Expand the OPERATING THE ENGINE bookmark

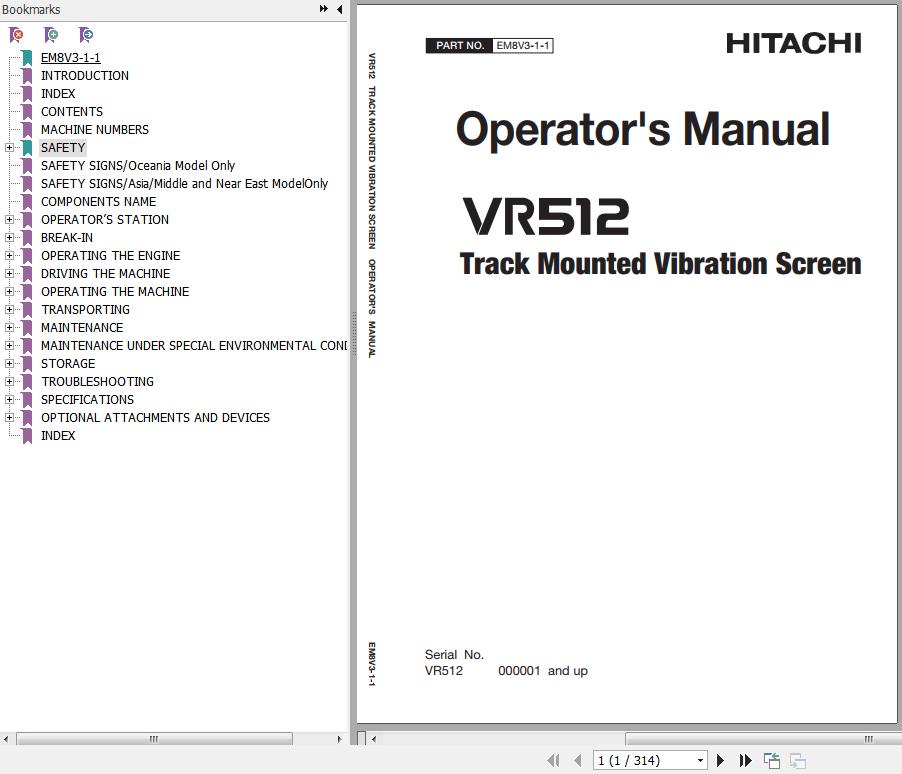[9, 256]
